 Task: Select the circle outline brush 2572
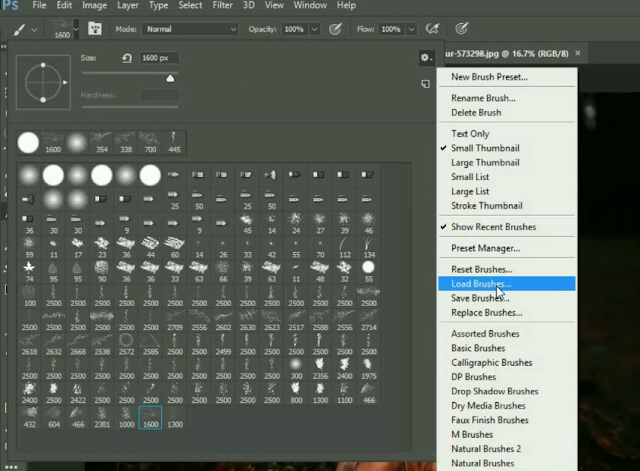click(x=126, y=344)
